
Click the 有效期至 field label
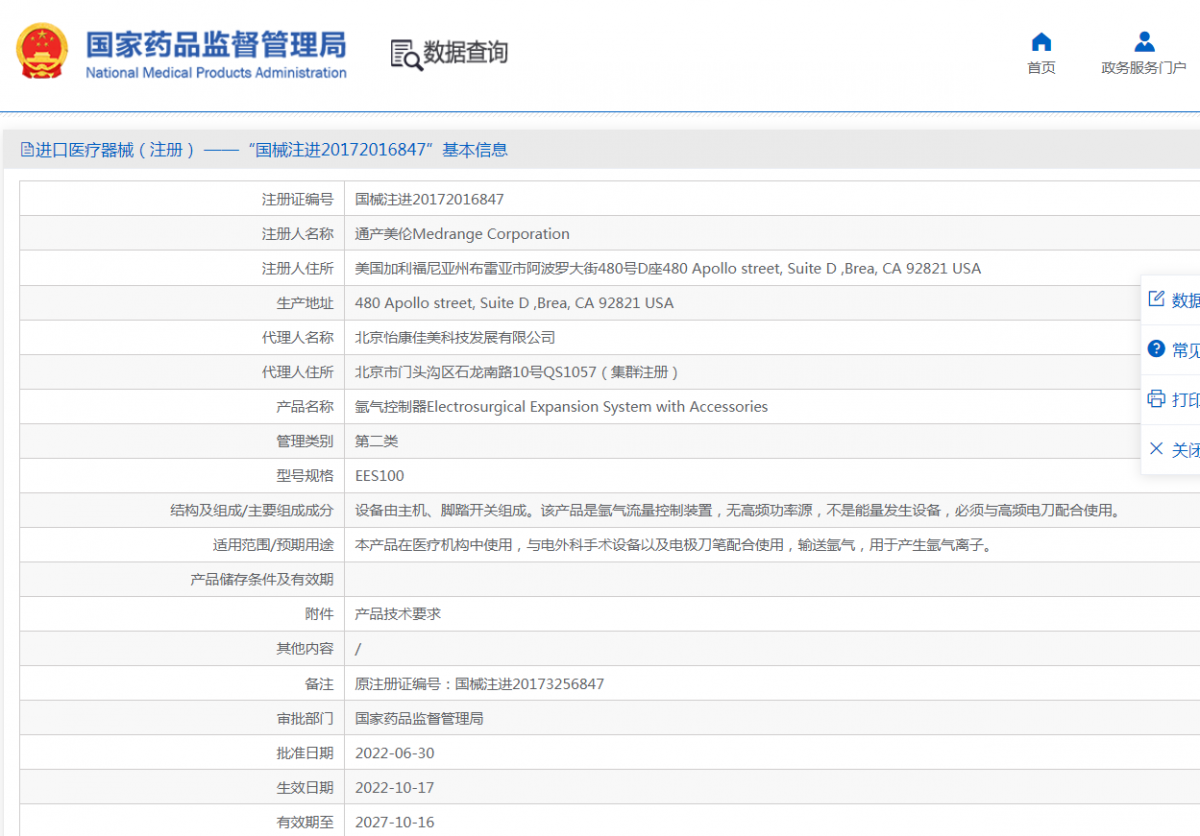click(305, 822)
